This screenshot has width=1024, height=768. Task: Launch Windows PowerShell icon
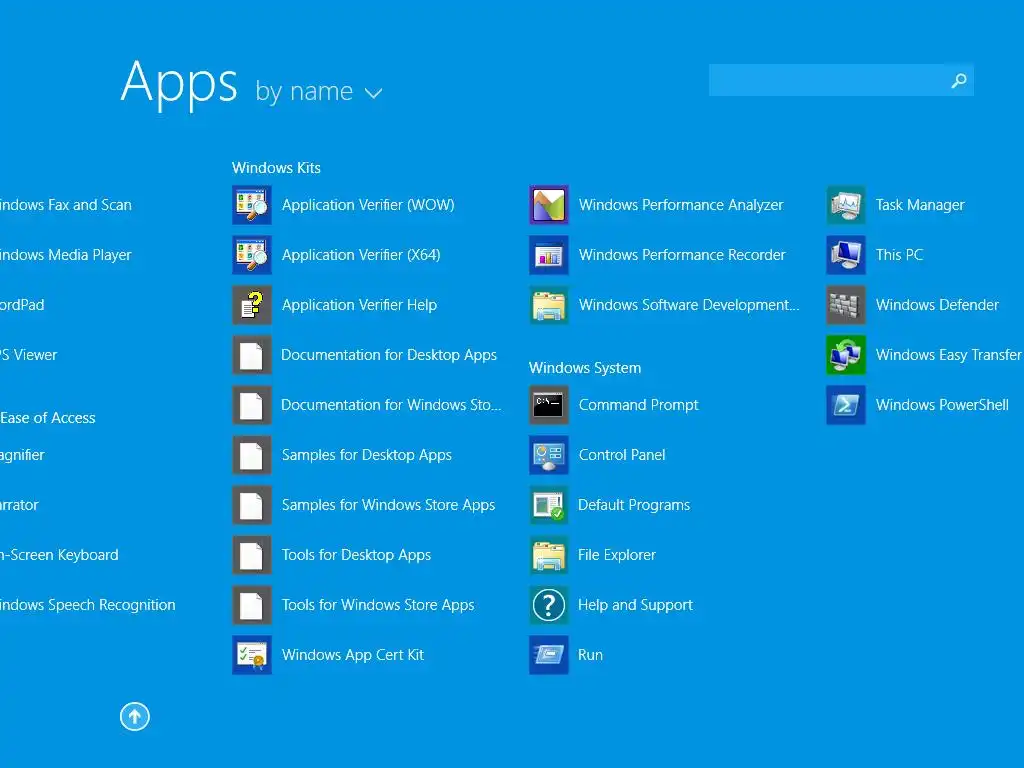pyautogui.click(x=846, y=405)
